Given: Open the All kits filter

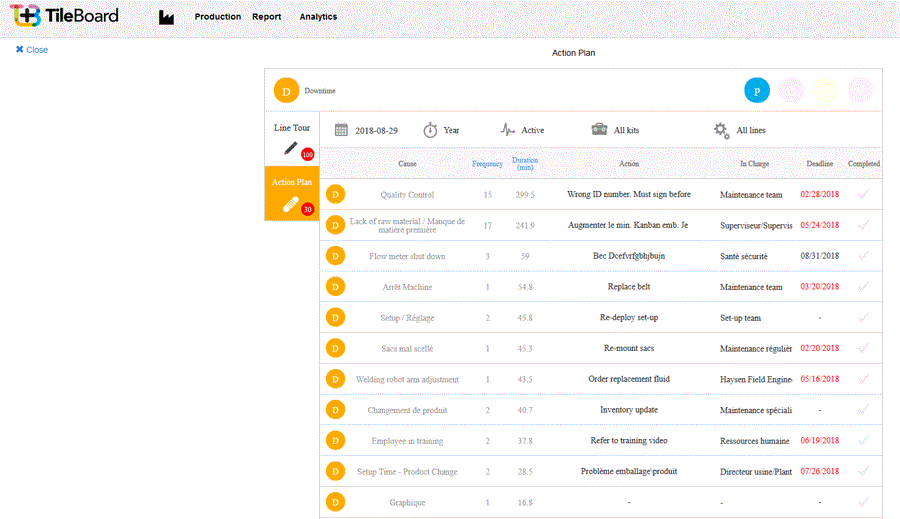Looking at the screenshot, I should coord(626,130).
